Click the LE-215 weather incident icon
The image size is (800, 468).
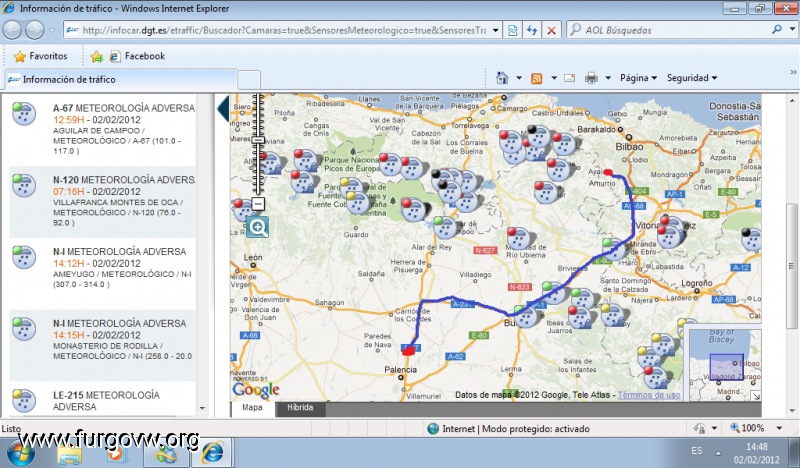24,401
